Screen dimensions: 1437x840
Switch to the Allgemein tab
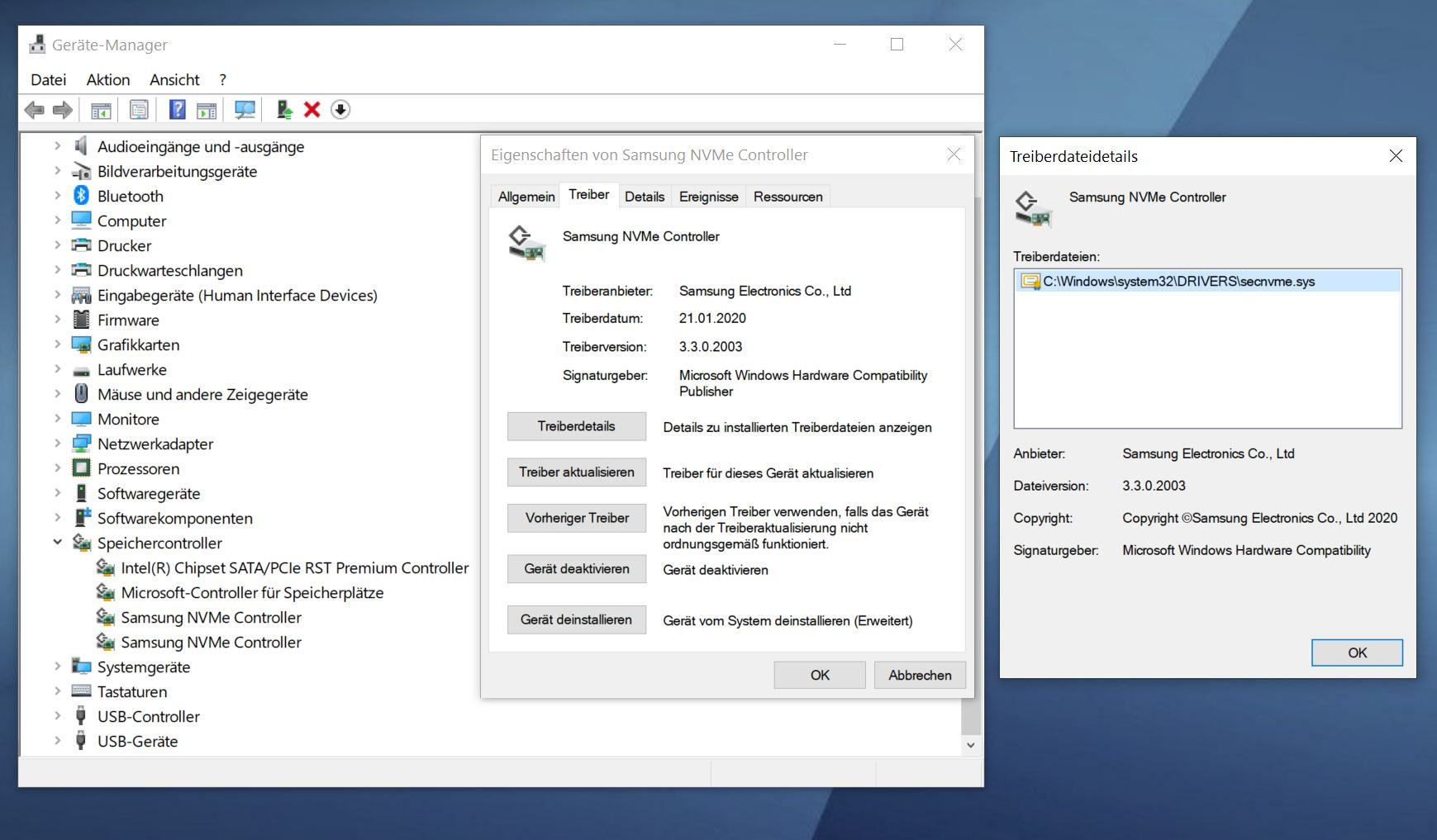(x=526, y=197)
